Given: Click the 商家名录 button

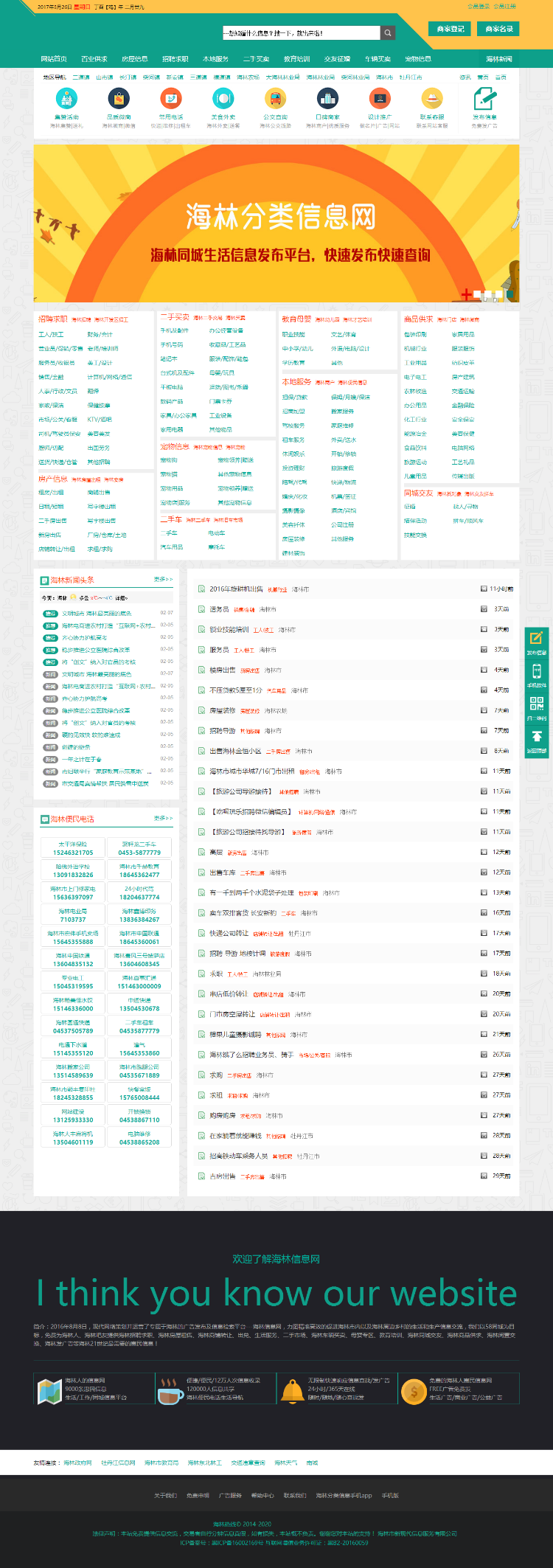Looking at the screenshot, I should [x=499, y=29].
